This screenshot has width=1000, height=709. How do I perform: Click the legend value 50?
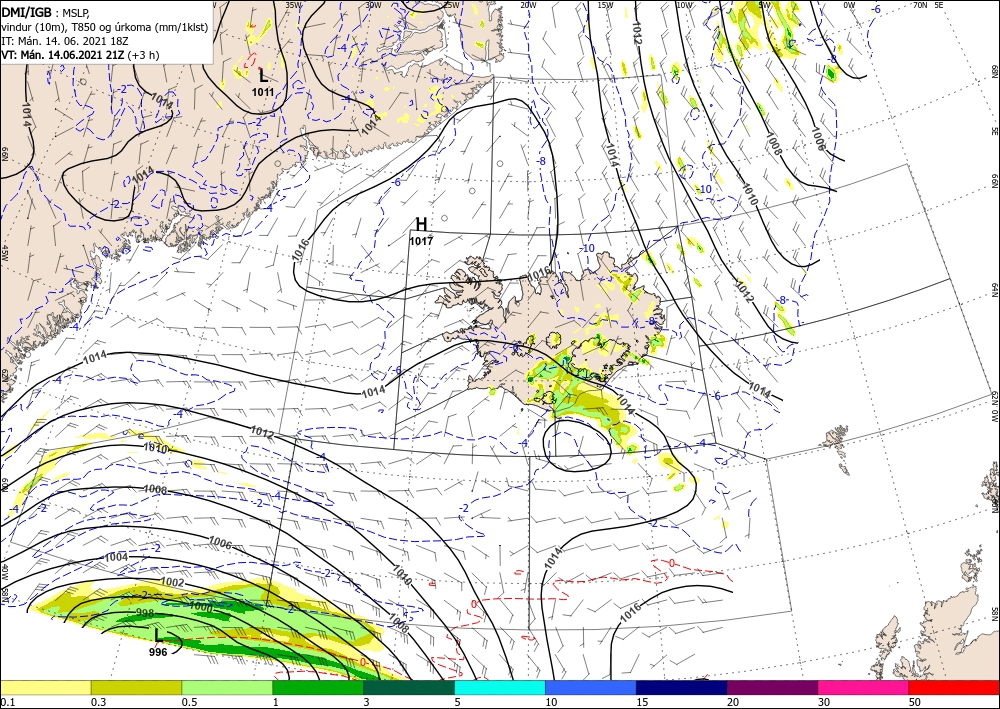[x=915, y=702]
